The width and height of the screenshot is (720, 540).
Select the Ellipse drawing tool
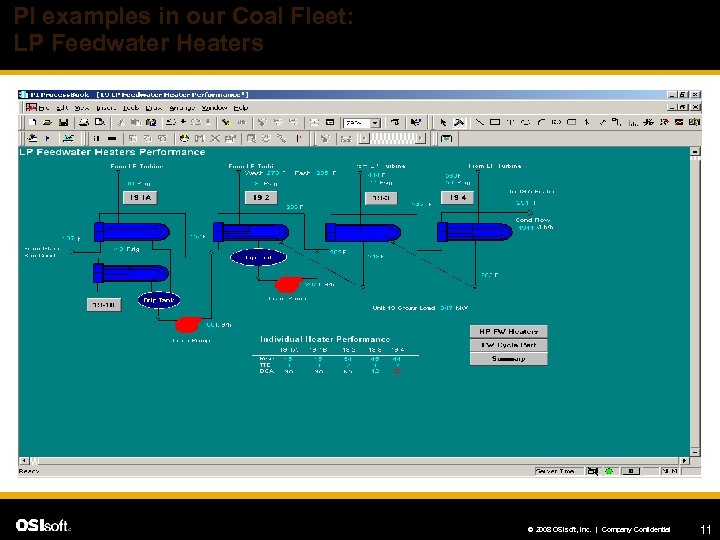click(x=526, y=122)
